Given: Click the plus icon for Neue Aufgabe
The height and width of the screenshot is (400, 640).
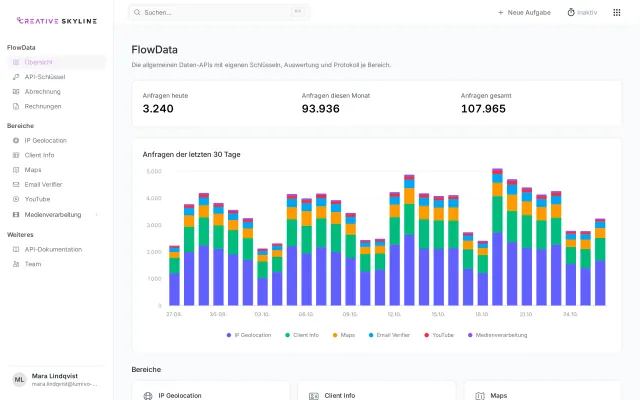Looking at the screenshot, I should 501,13.
